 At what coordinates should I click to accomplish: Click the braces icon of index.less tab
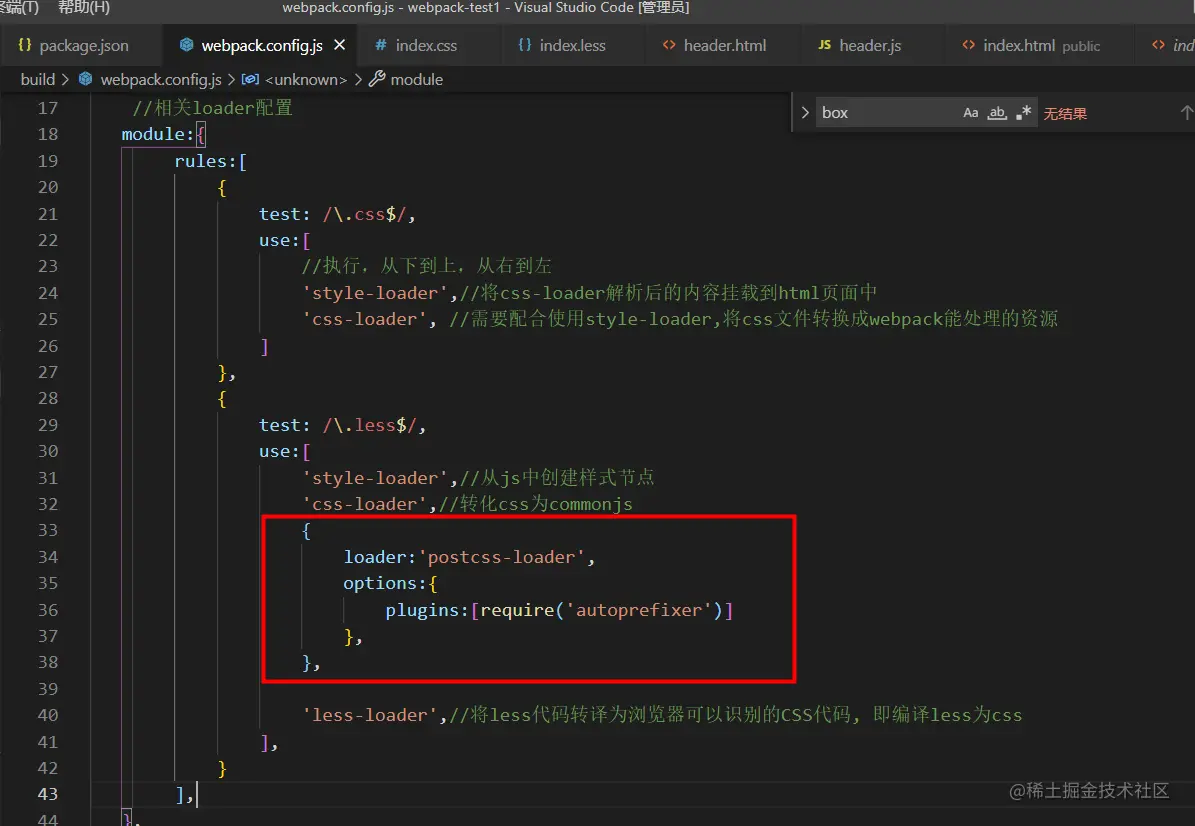524,45
